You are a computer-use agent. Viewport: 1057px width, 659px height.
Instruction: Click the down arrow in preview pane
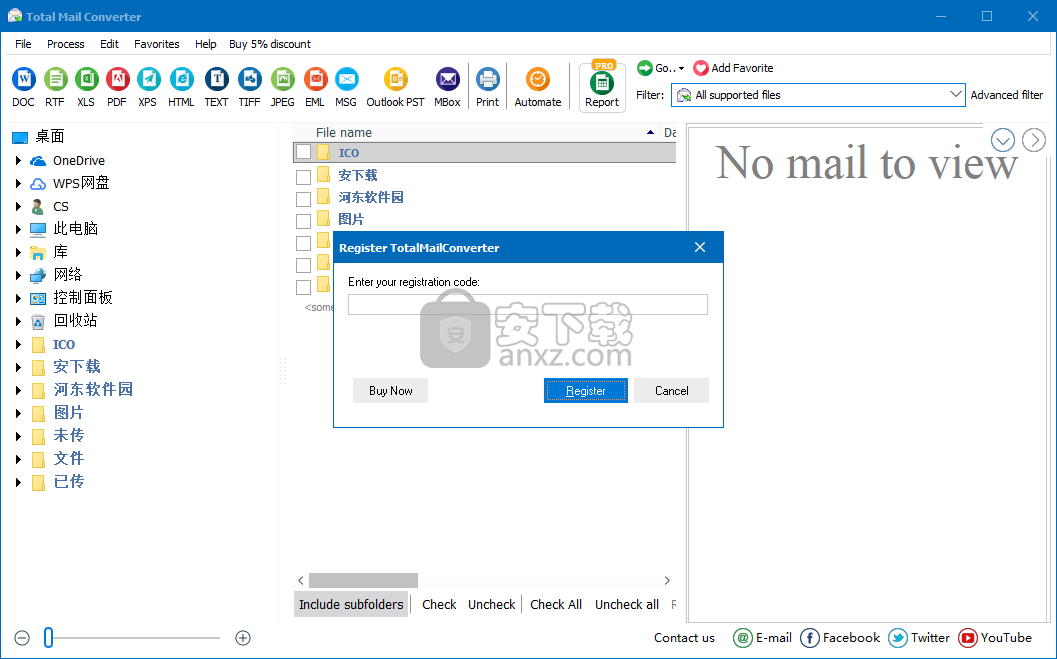tap(1003, 140)
